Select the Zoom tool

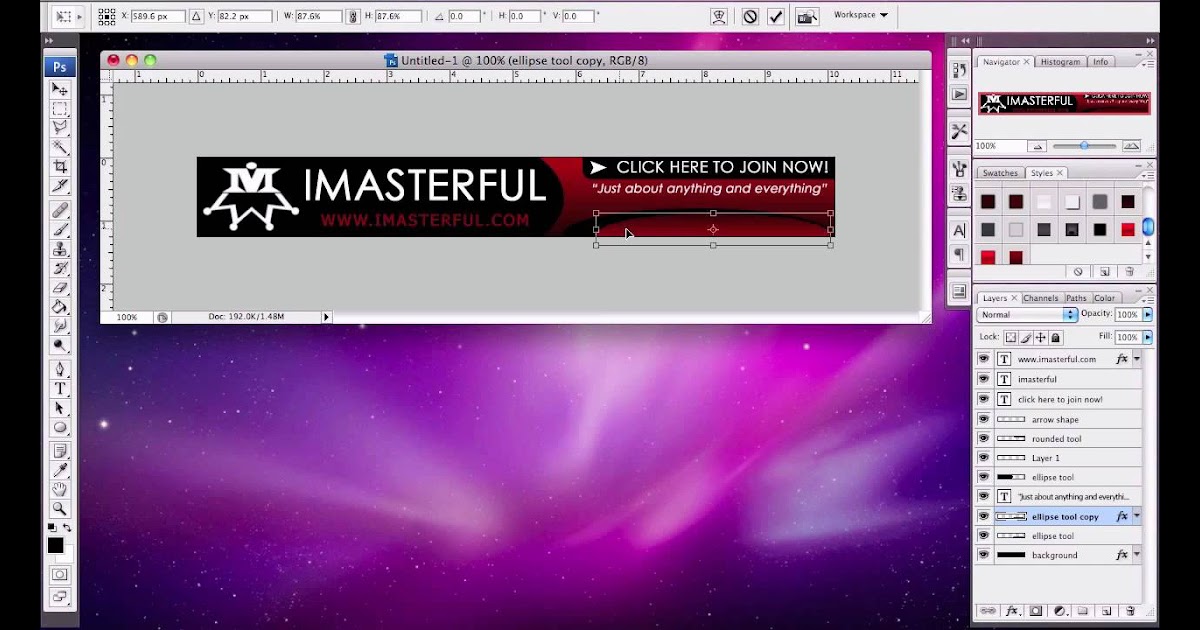[x=60, y=509]
